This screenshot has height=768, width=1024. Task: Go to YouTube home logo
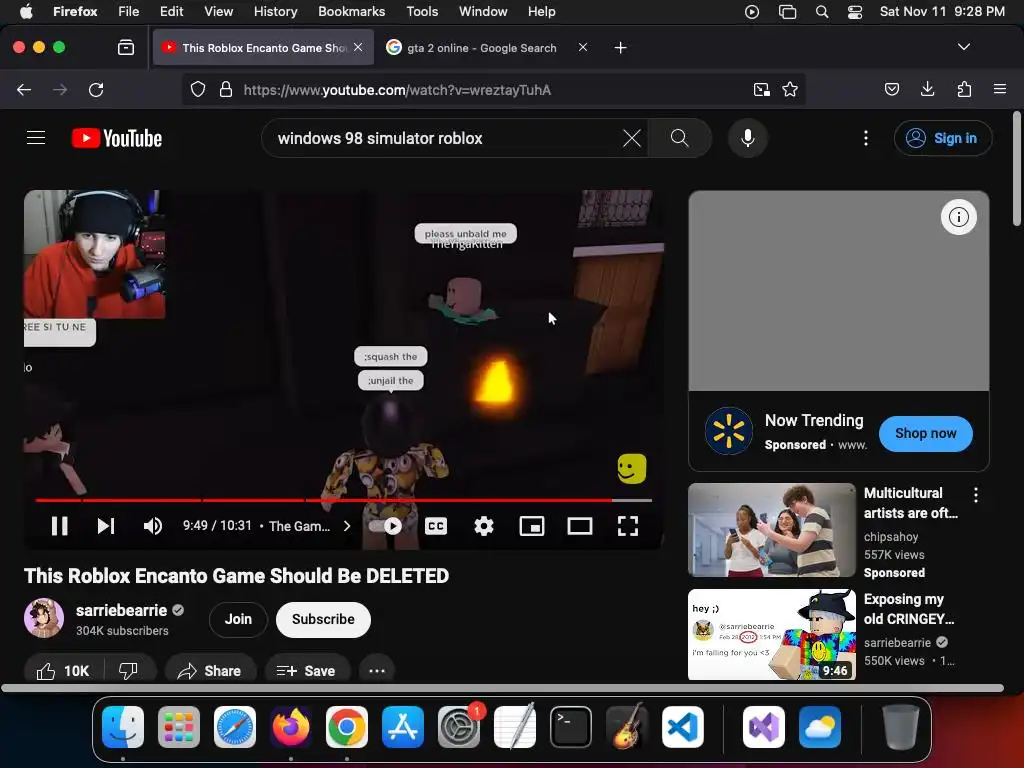tap(116, 138)
